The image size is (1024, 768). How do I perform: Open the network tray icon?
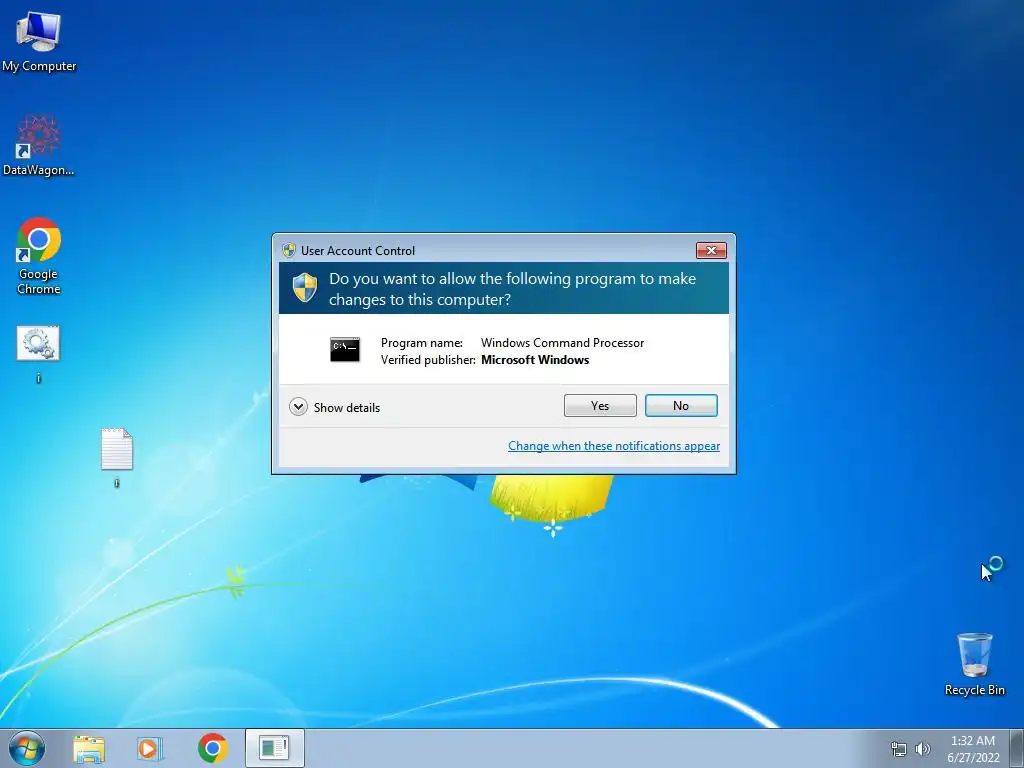(899, 749)
